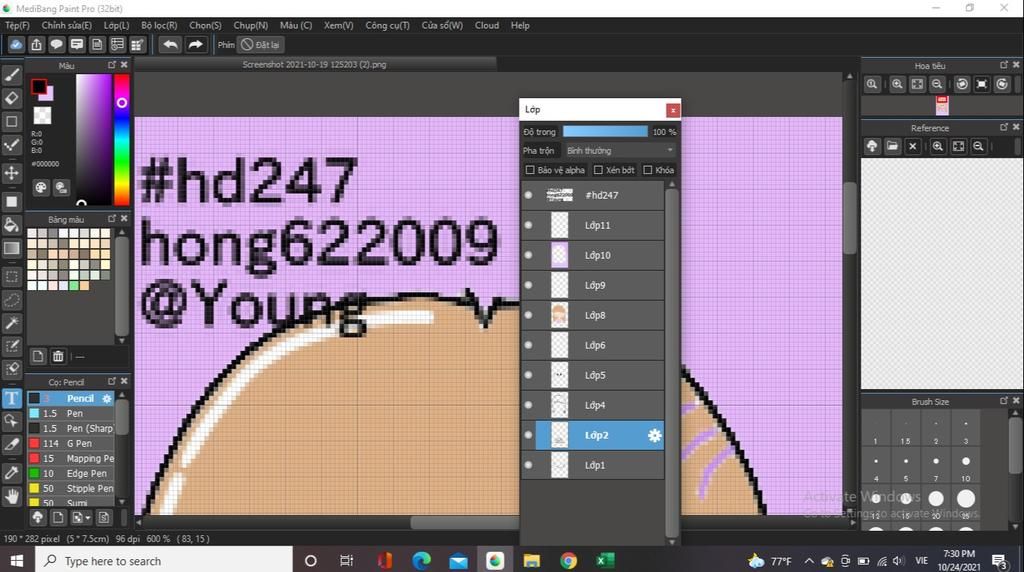Viewport: 1024px width, 572px height.
Task: Zoom out in the Navigator (Hoa tiêu) panel
Action: click(x=937, y=84)
